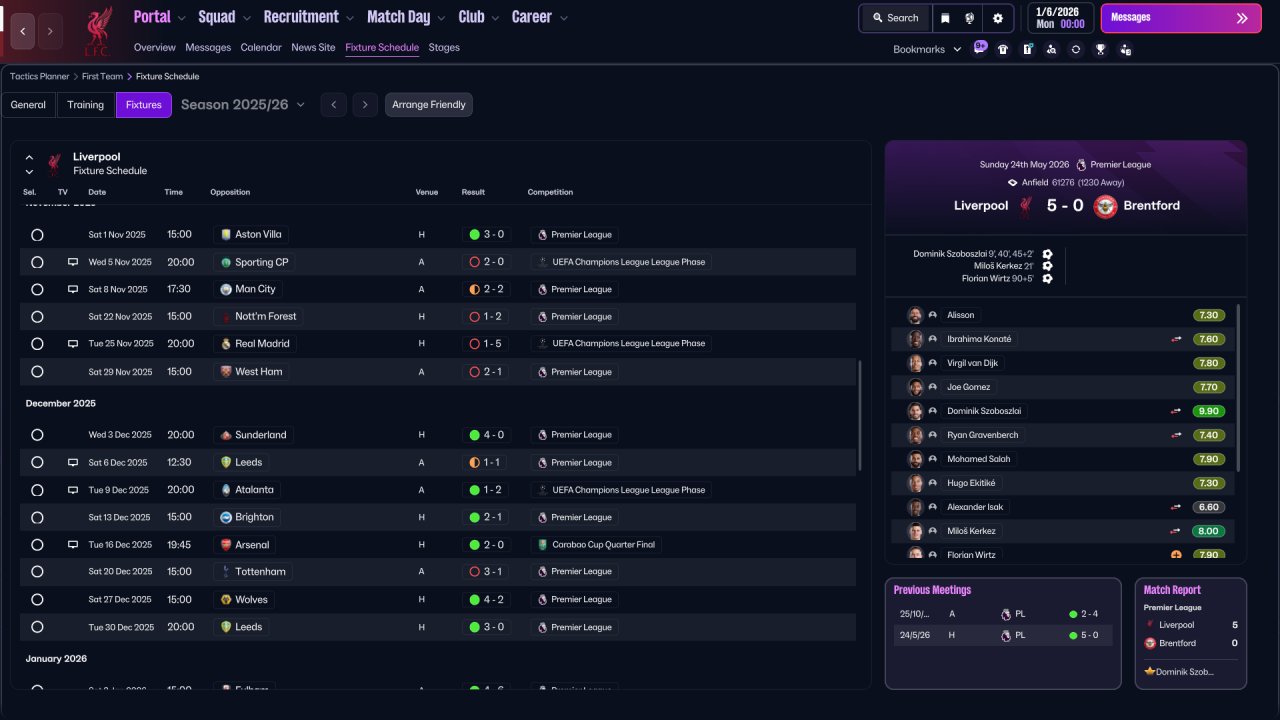Click the double-arrow icon on Messages button
Viewport: 1280px width, 720px height.
[1242, 18]
